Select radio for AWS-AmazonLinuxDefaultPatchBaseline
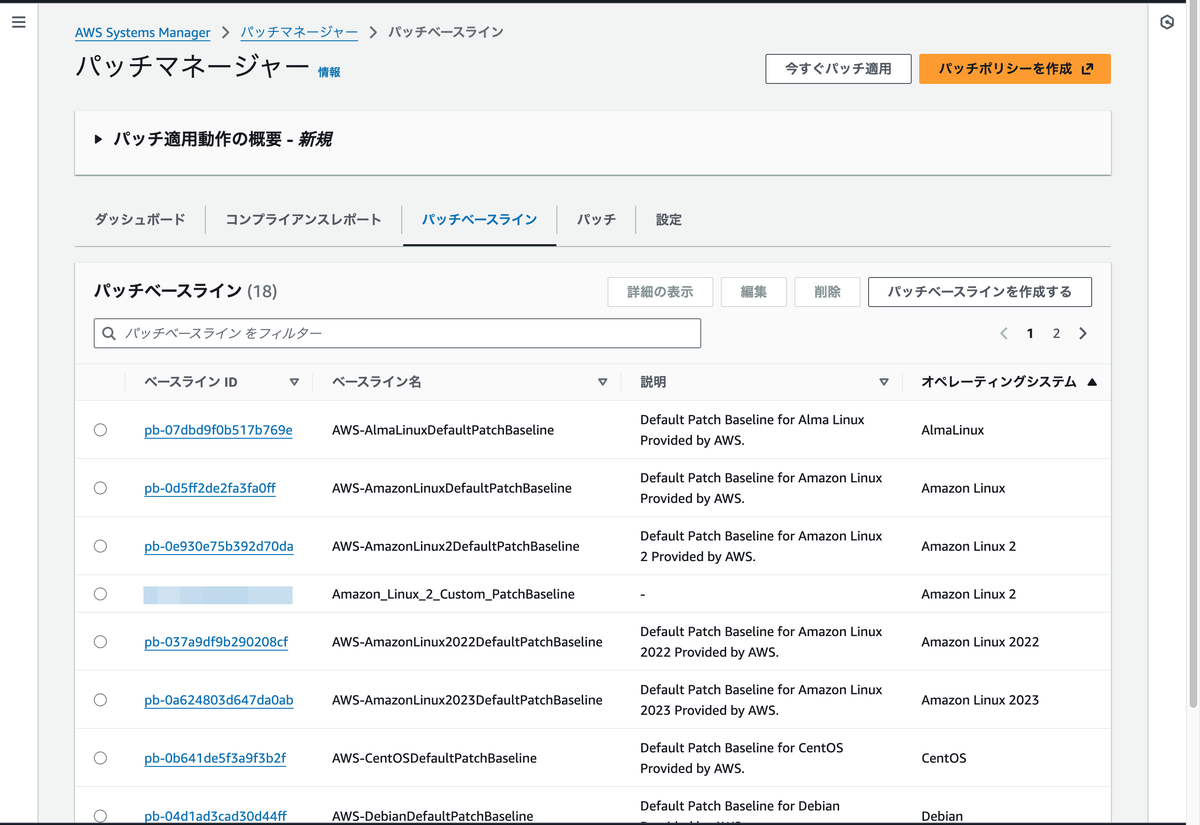The height and width of the screenshot is (825, 1200). (x=100, y=488)
